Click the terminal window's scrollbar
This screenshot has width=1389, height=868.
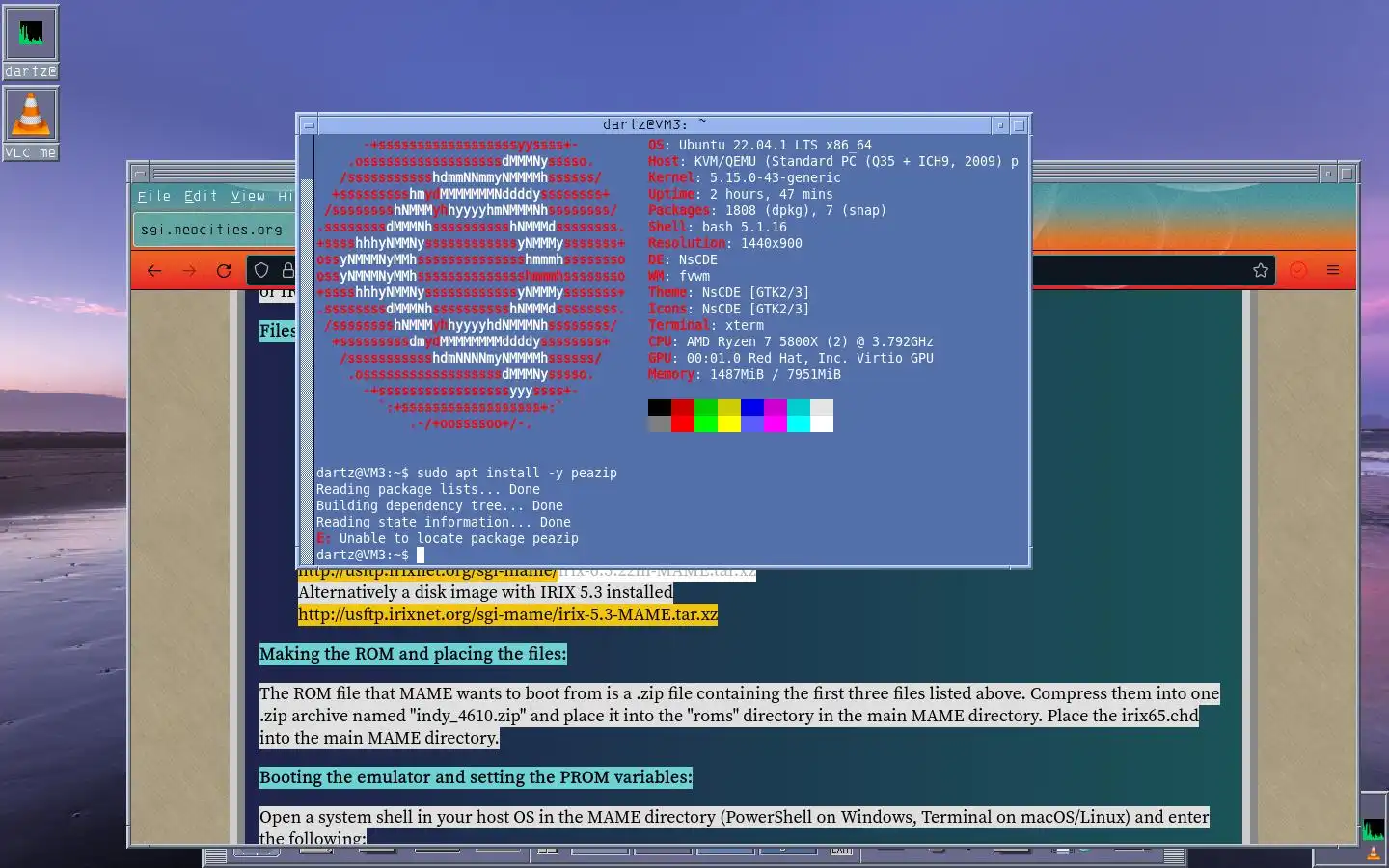click(x=307, y=349)
